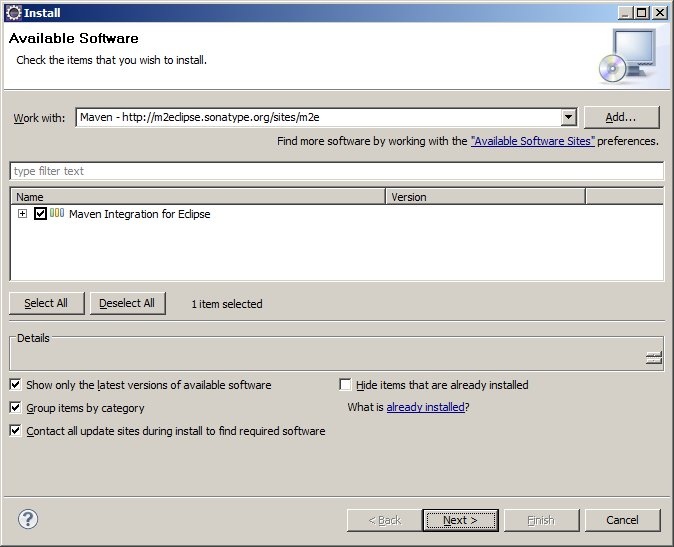Click the type filter text field

pyautogui.click(x=336, y=171)
